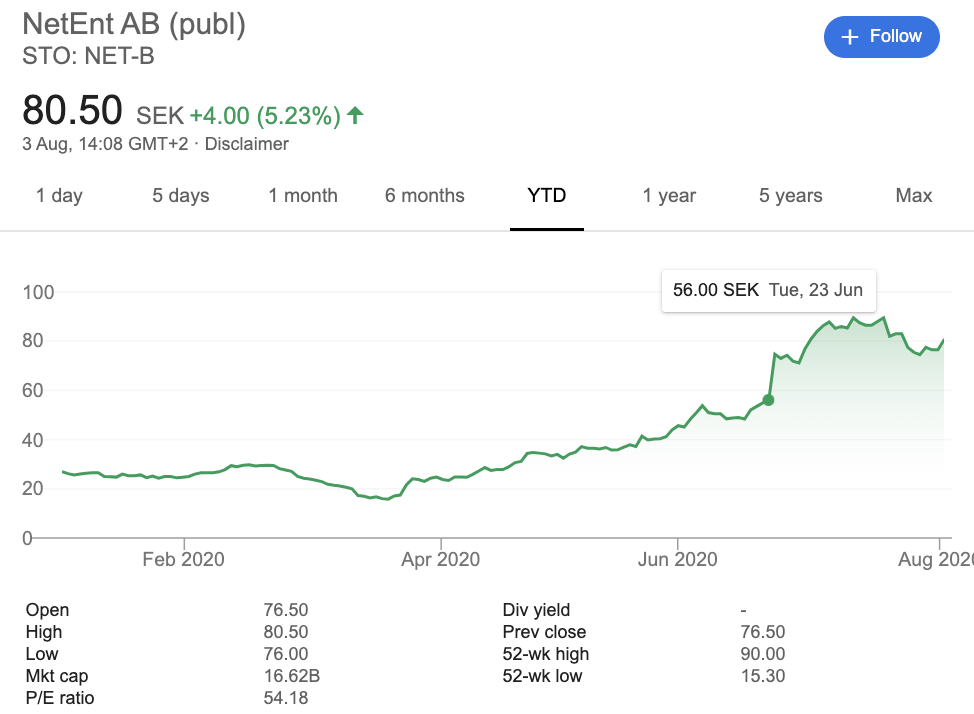Viewport: 974px width, 714px height.
Task: Click the Prev close label
Action: coord(544,632)
